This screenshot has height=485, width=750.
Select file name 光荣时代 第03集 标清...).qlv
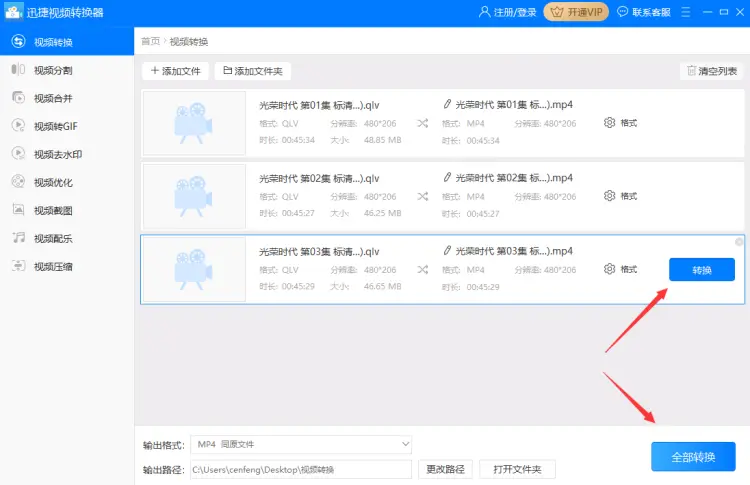(319, 251)
